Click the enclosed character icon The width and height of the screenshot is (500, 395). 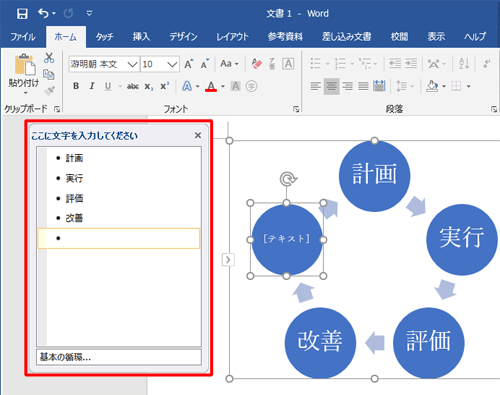point(251,86)
